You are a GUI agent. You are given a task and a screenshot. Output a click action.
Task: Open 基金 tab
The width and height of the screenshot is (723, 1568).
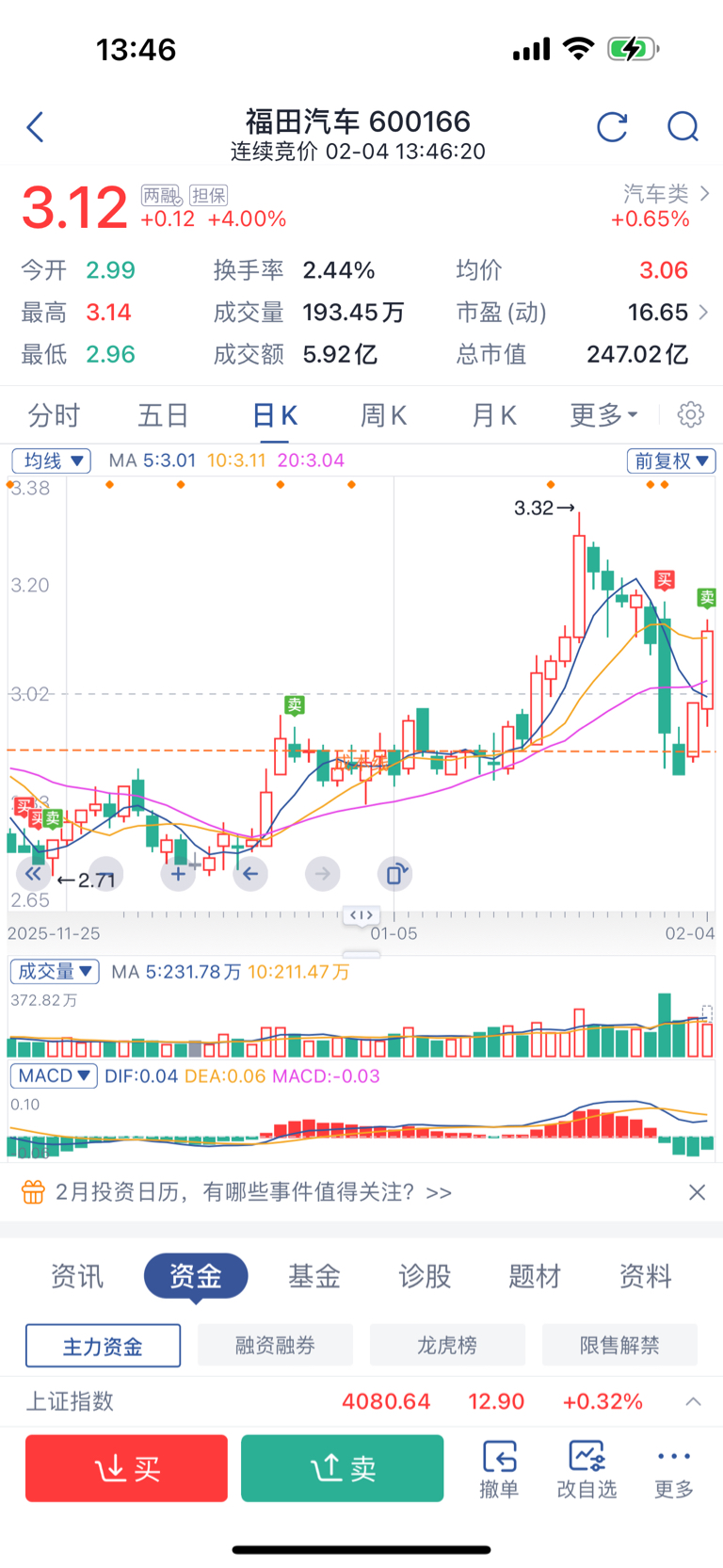(x=313, y=1276)
